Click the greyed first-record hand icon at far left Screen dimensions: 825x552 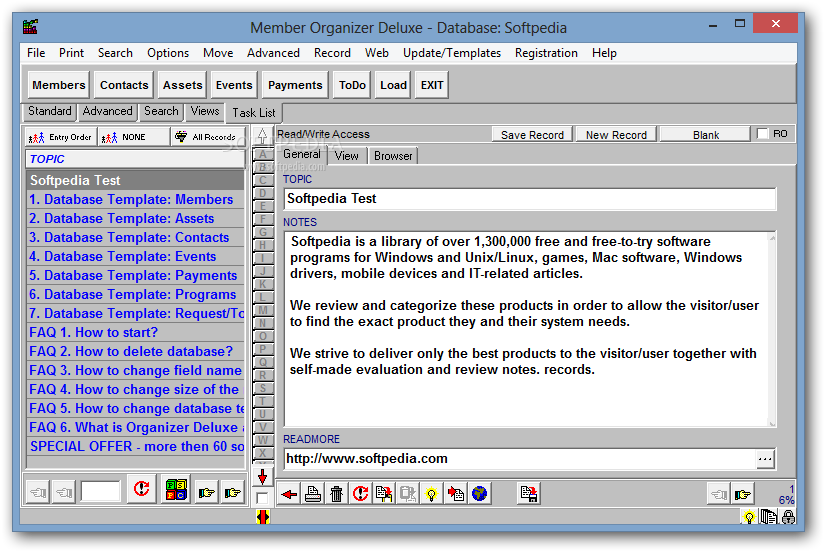point(38,492)
